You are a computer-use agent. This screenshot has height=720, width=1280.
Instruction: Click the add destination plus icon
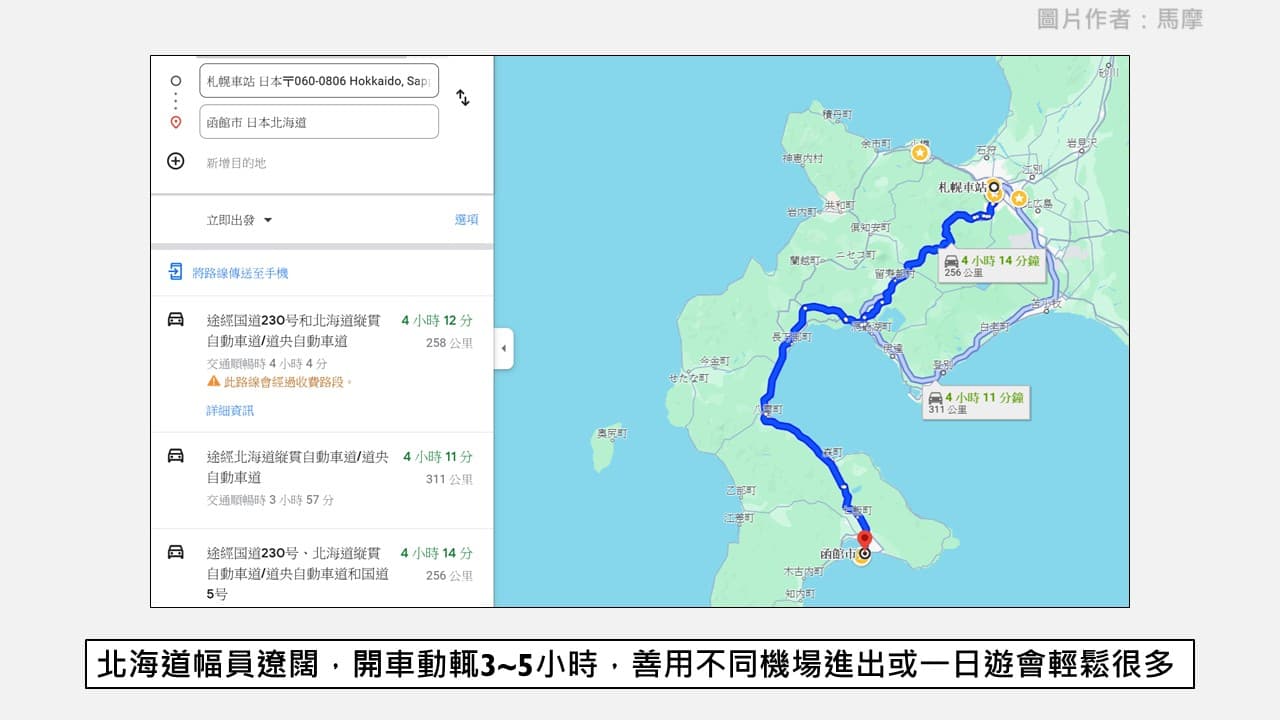click(174, 160)
